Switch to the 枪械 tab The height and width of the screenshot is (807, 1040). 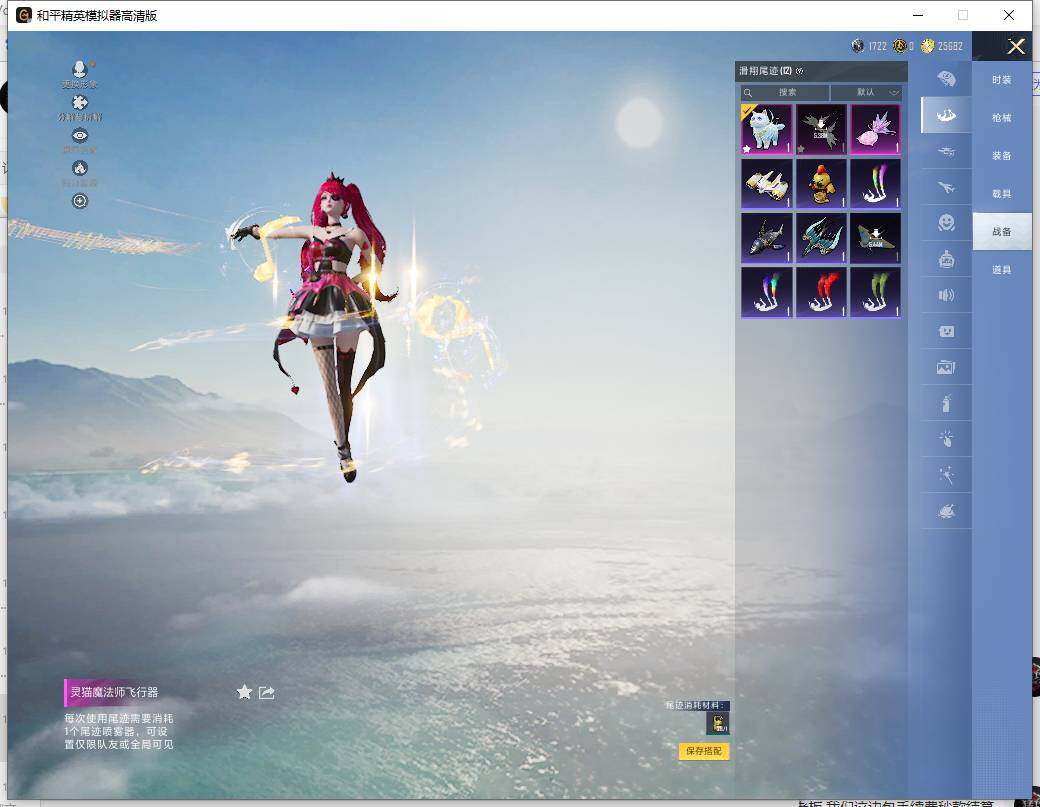pos(1002,117)
